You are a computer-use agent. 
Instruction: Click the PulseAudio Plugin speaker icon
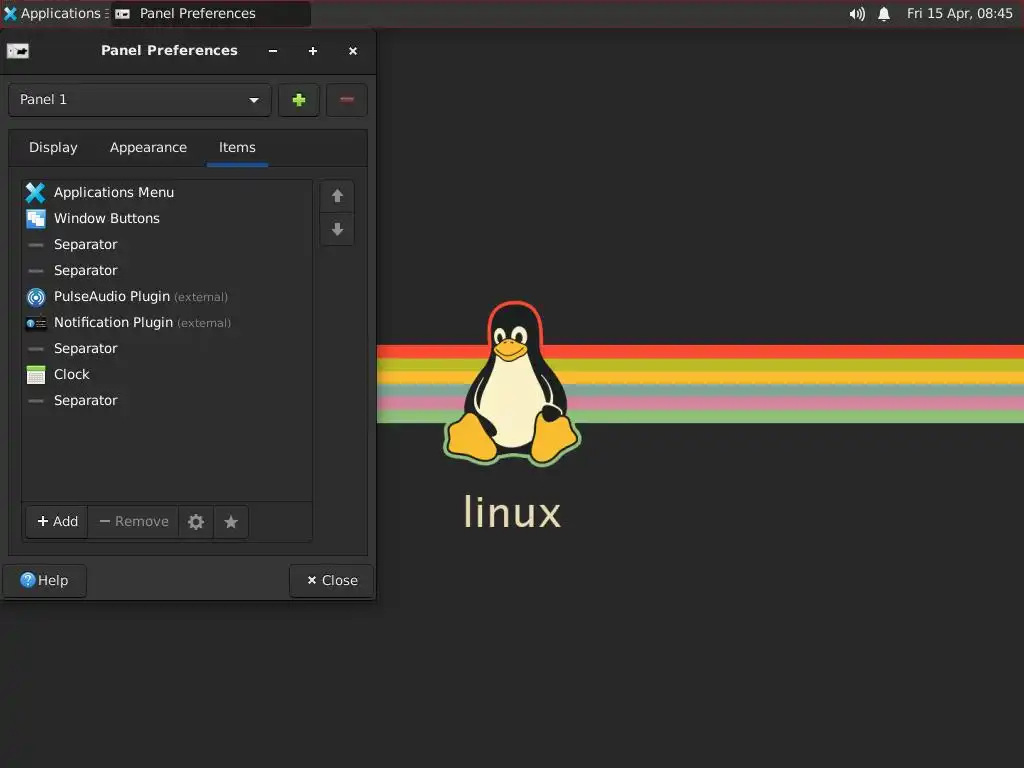click(36, 297)
